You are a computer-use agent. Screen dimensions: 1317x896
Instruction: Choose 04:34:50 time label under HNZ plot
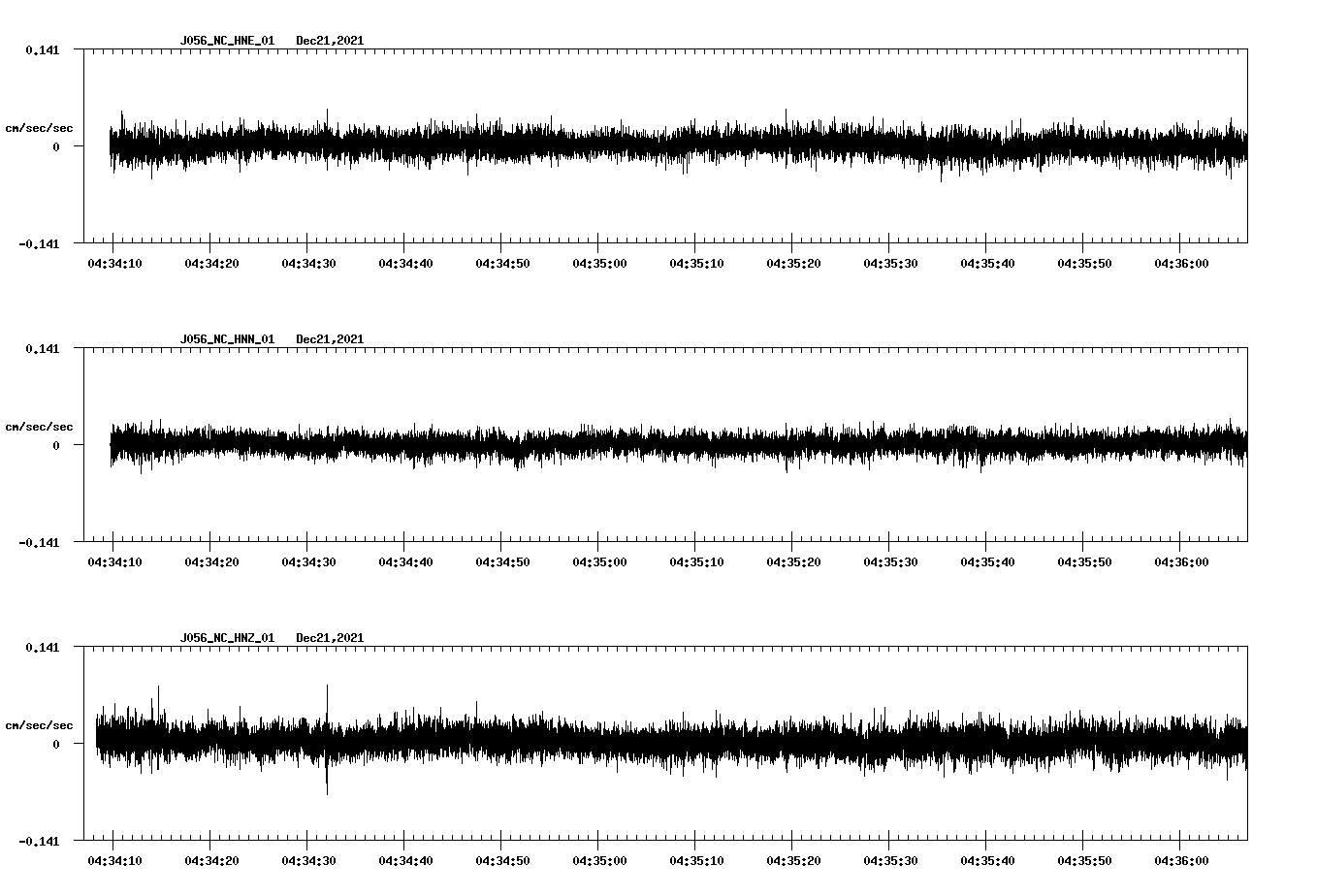(x=502, y=861)
